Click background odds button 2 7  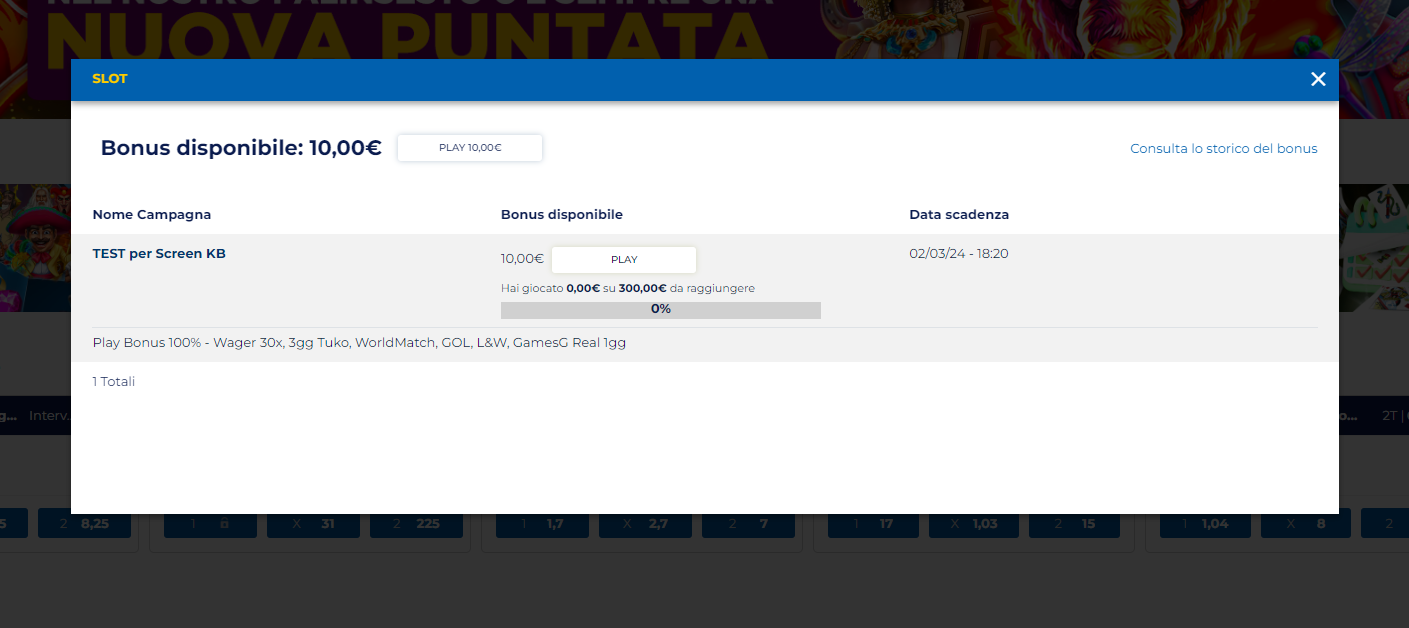pos(748,523)
